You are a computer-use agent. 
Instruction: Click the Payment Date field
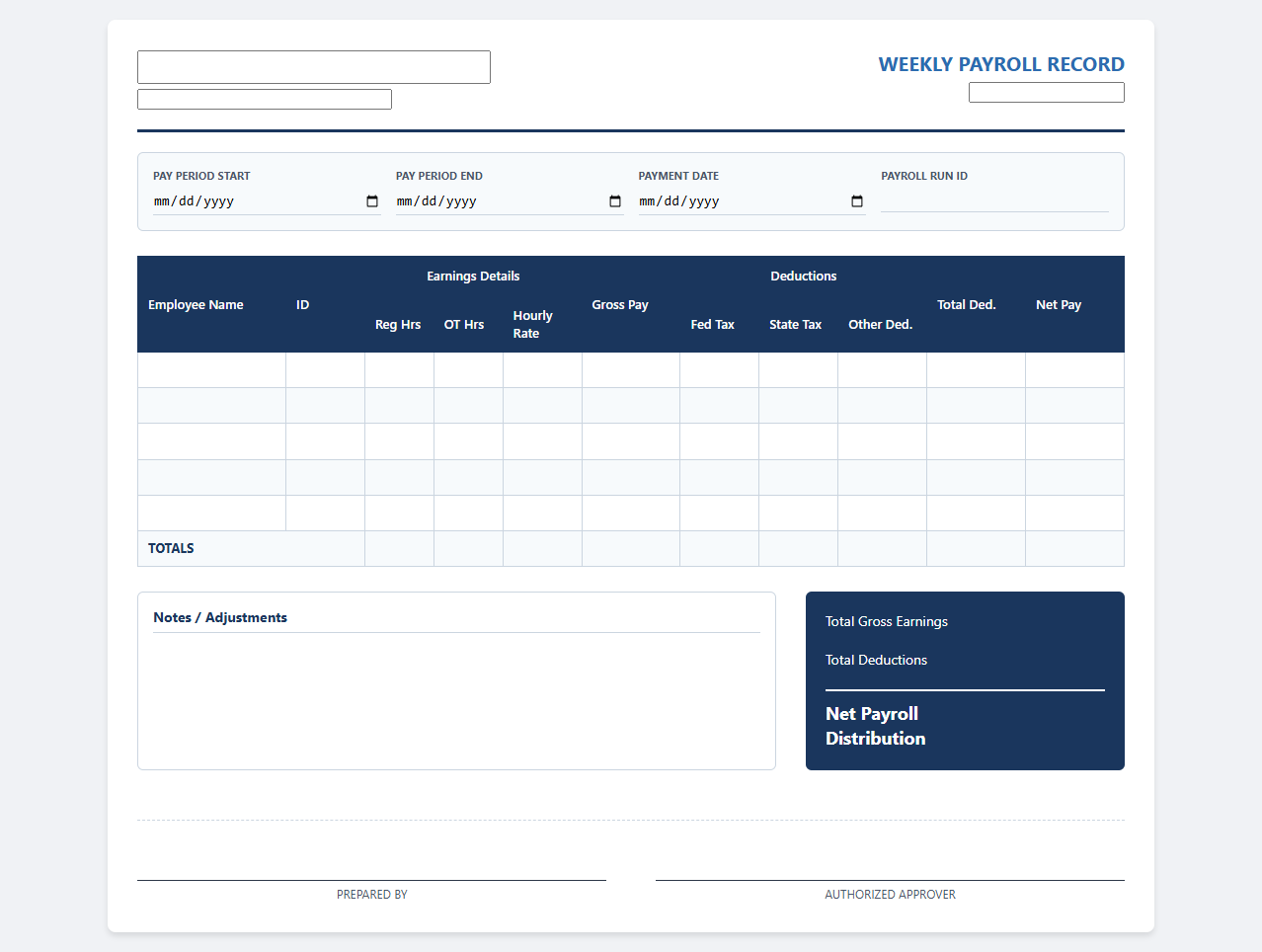(751, 201)
